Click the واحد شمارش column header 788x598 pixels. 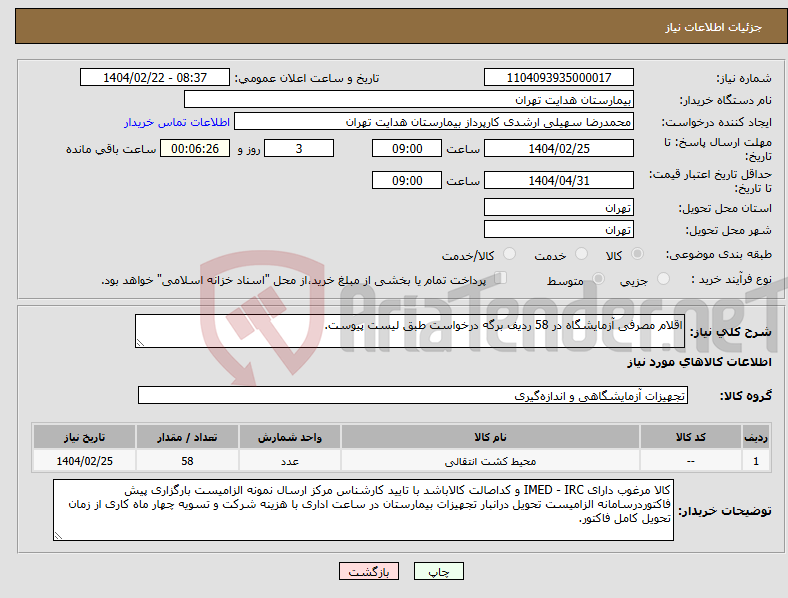click(x=290, y=437)
